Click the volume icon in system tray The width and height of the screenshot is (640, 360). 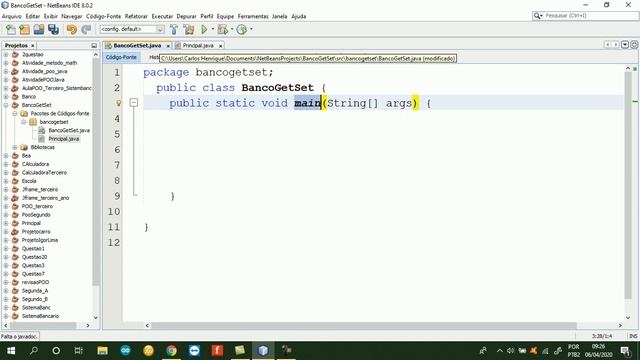point(511,351)
